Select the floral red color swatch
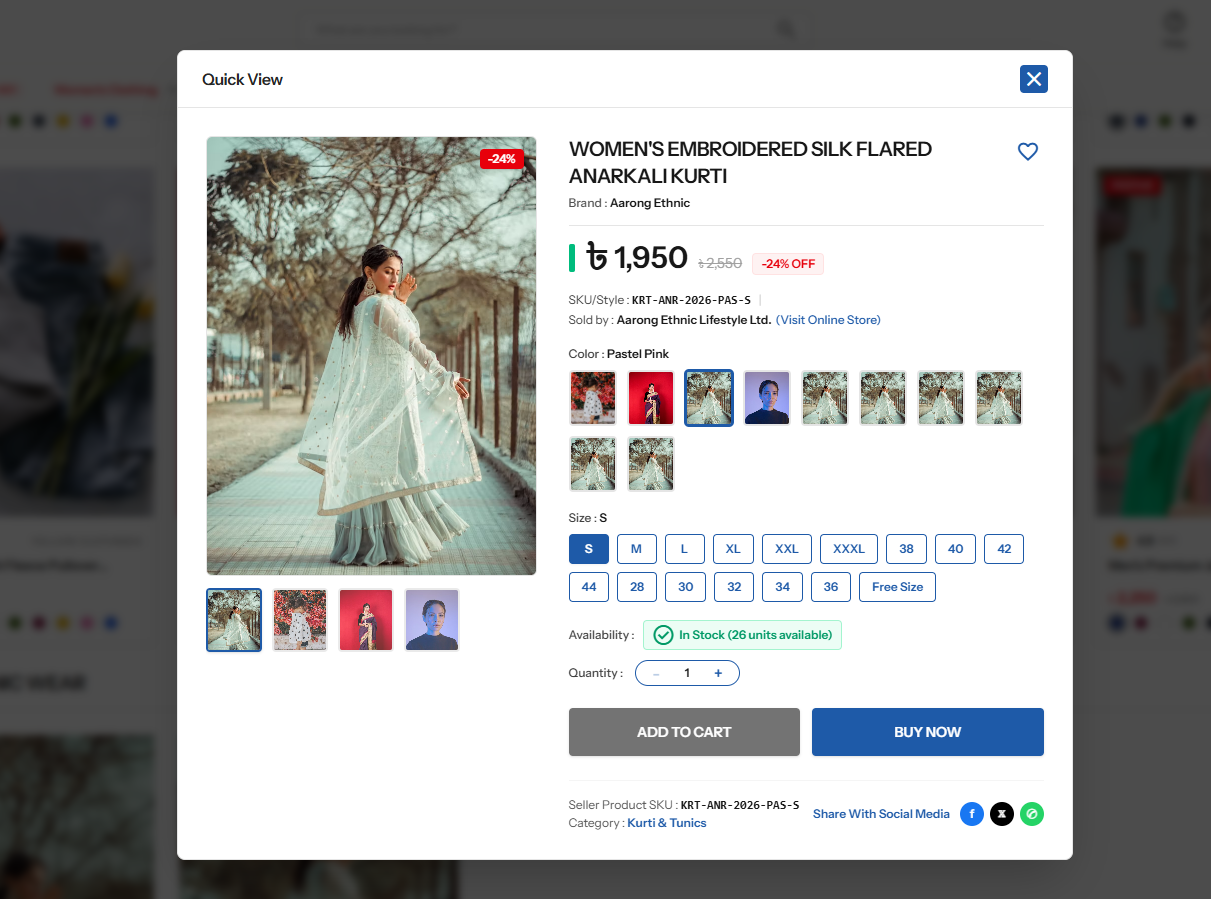1211x899 pixels. [593, 398]
